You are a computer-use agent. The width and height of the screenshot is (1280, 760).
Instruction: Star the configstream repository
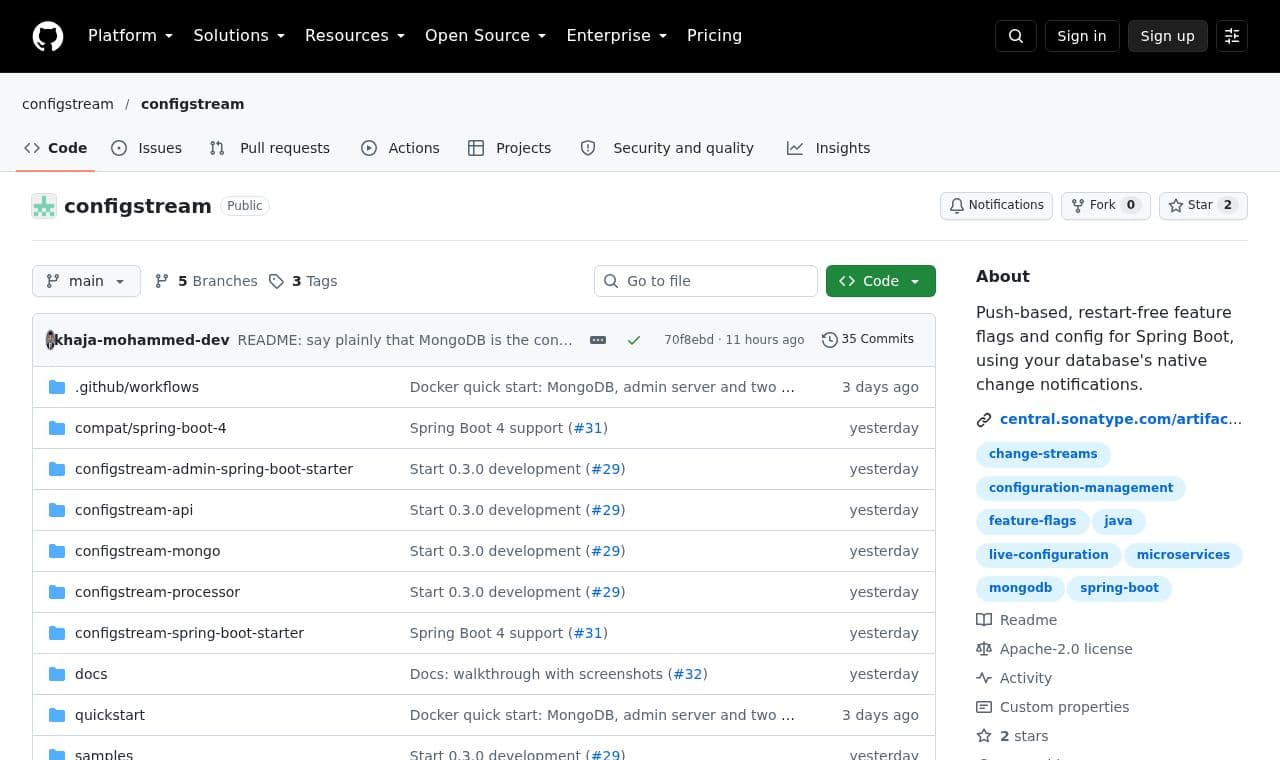coord(1203,205)
